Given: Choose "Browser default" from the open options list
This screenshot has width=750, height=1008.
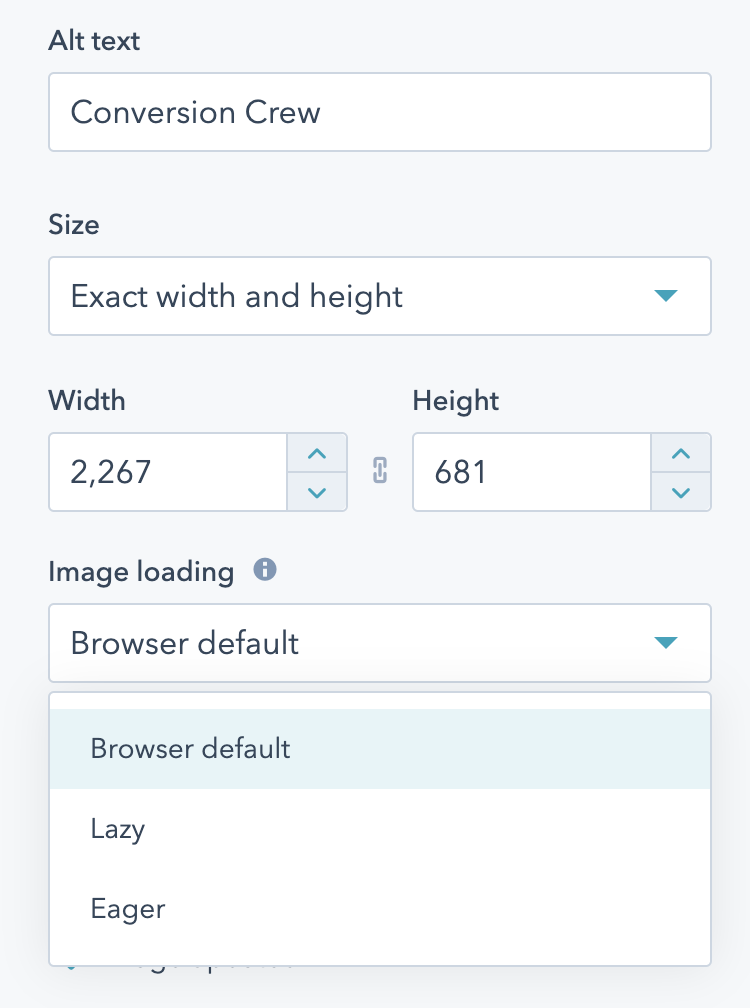Looking at the screenshot, I should click(190, 749).
